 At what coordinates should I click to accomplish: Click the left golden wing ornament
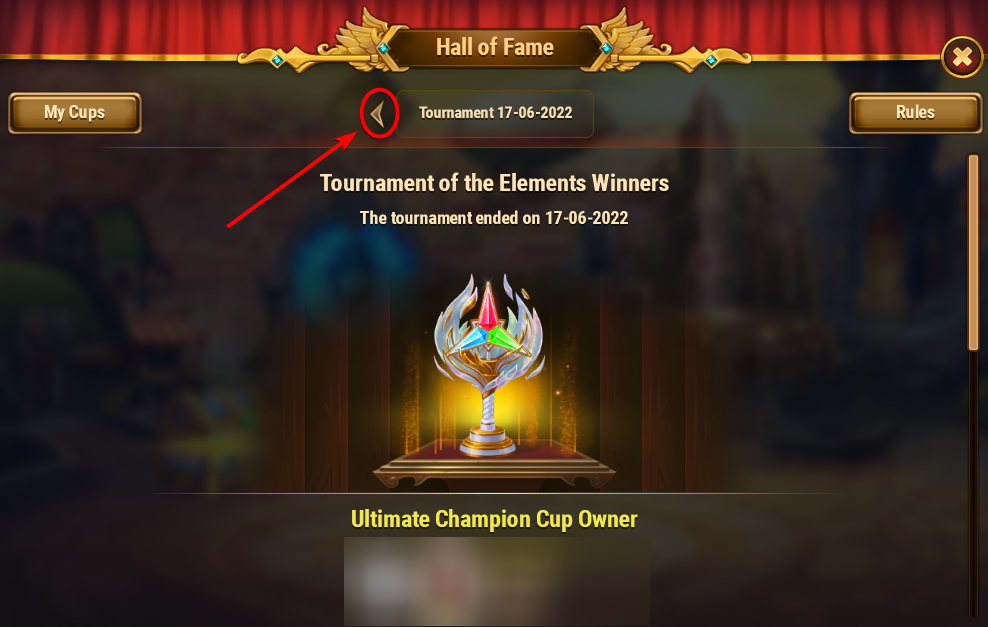click(359, 38)
